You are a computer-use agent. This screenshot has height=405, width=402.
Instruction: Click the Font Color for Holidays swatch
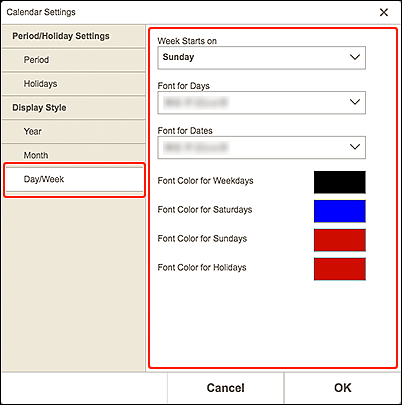340,269
